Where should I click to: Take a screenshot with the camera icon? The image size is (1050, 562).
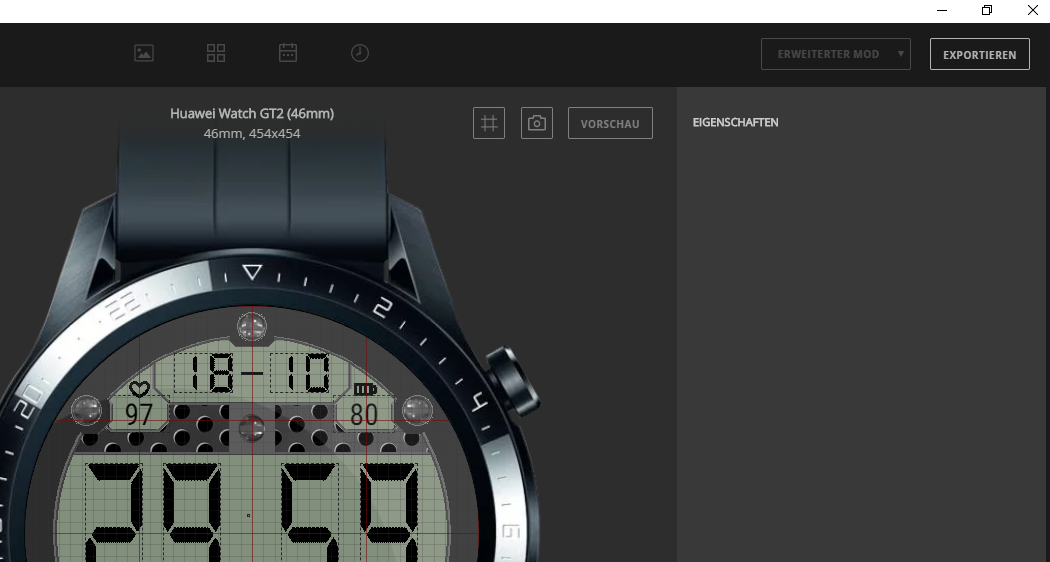(x=537, y=123)
